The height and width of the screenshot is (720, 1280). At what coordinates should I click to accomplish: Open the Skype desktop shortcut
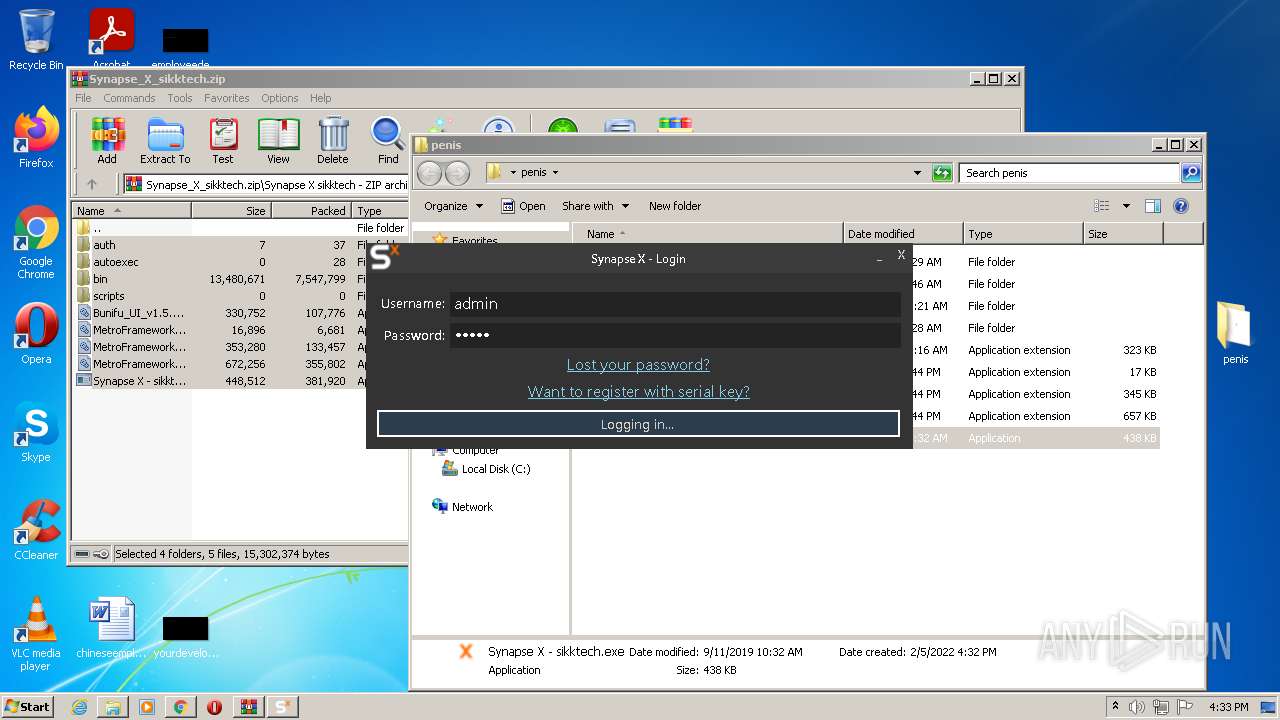pyautogui.click(x=36, y=432)
